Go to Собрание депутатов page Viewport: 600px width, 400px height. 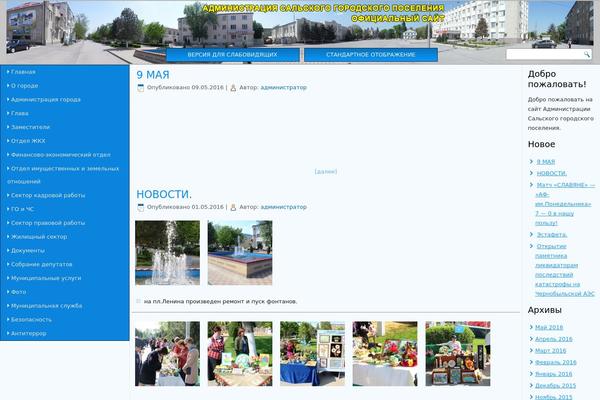point(41,264)
